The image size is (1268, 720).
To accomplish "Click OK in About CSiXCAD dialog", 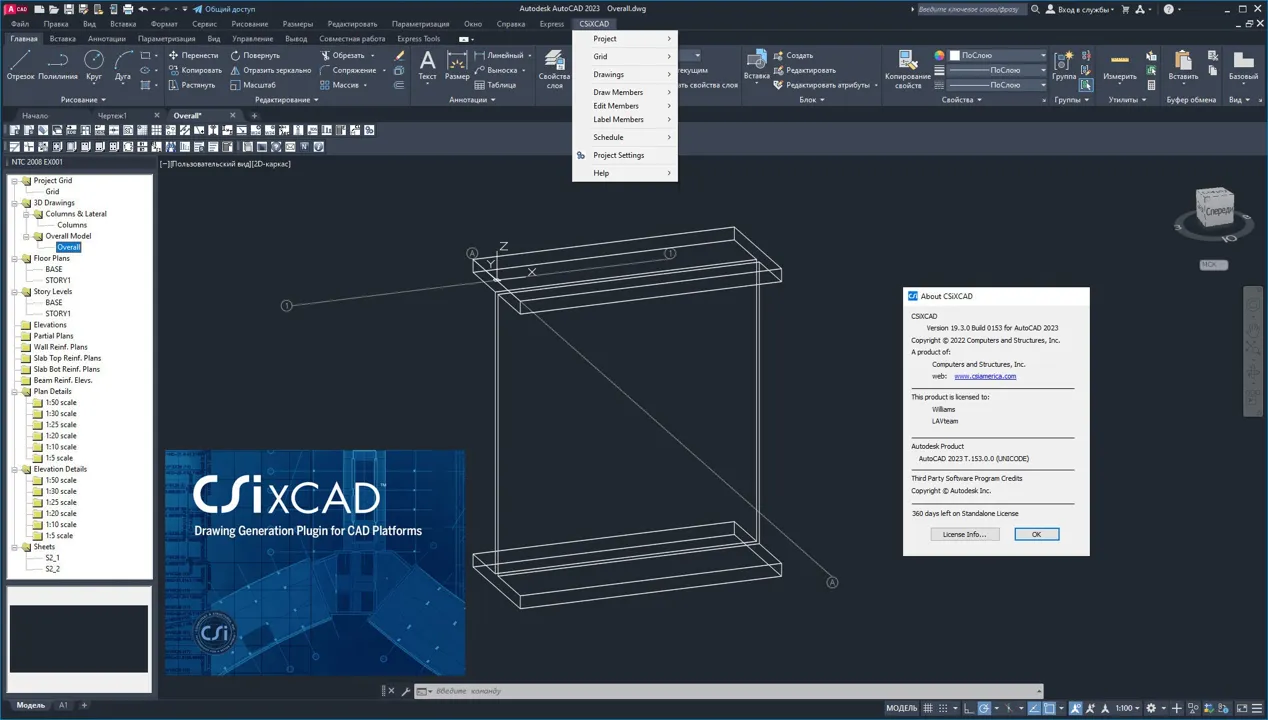I will click(1036, 534).
